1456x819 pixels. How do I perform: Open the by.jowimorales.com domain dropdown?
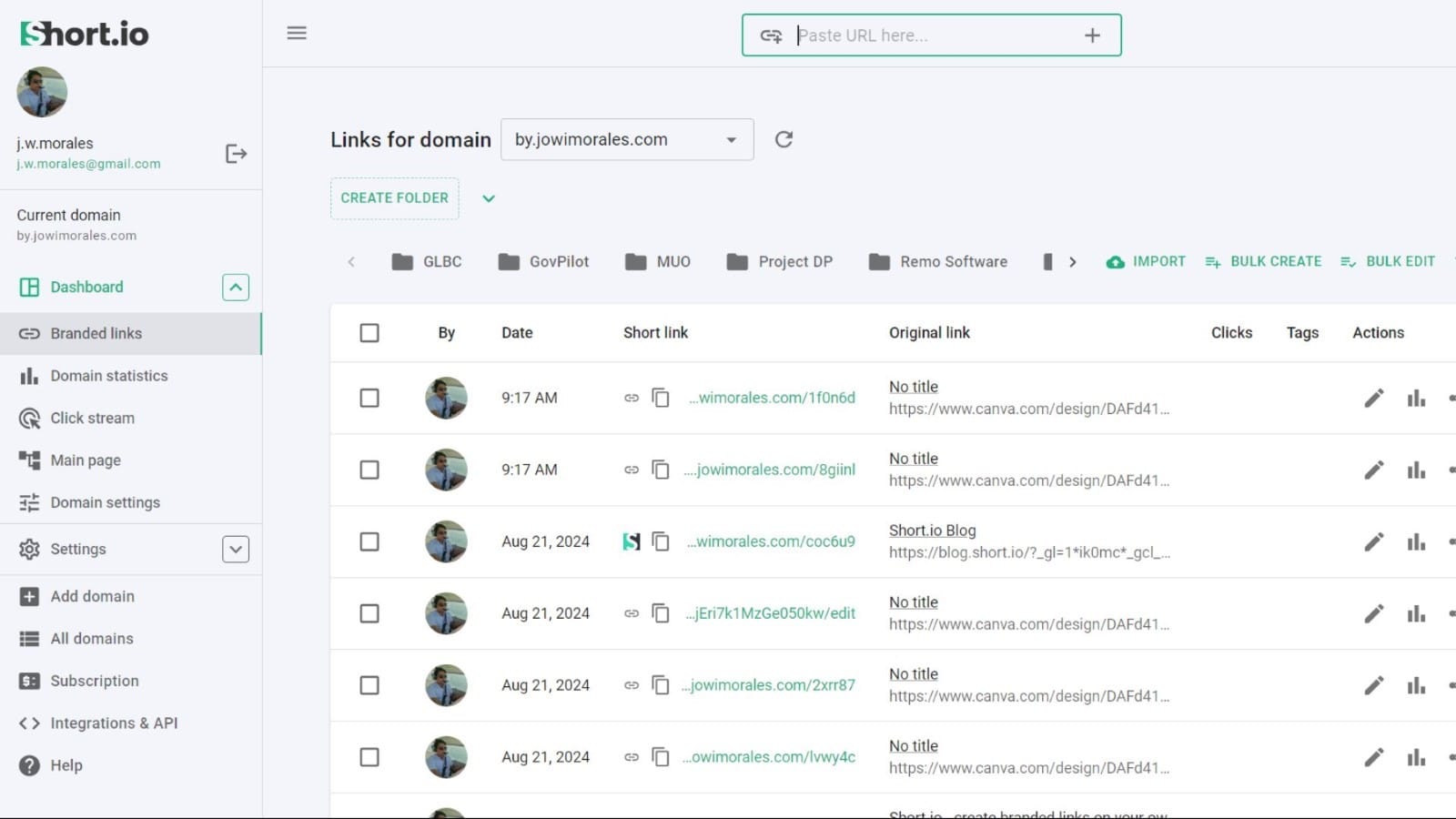coord(627,139)
